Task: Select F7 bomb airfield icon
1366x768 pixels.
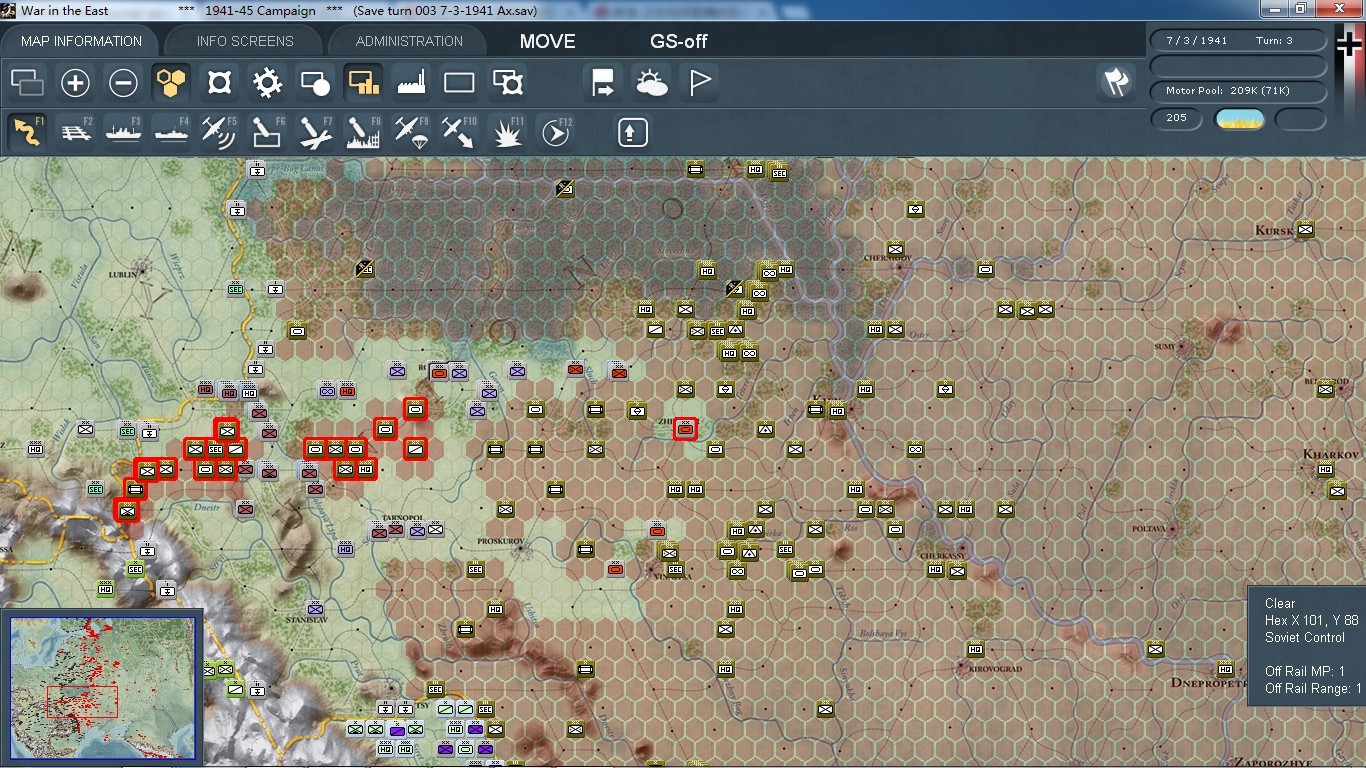Action: coord(316,132)
